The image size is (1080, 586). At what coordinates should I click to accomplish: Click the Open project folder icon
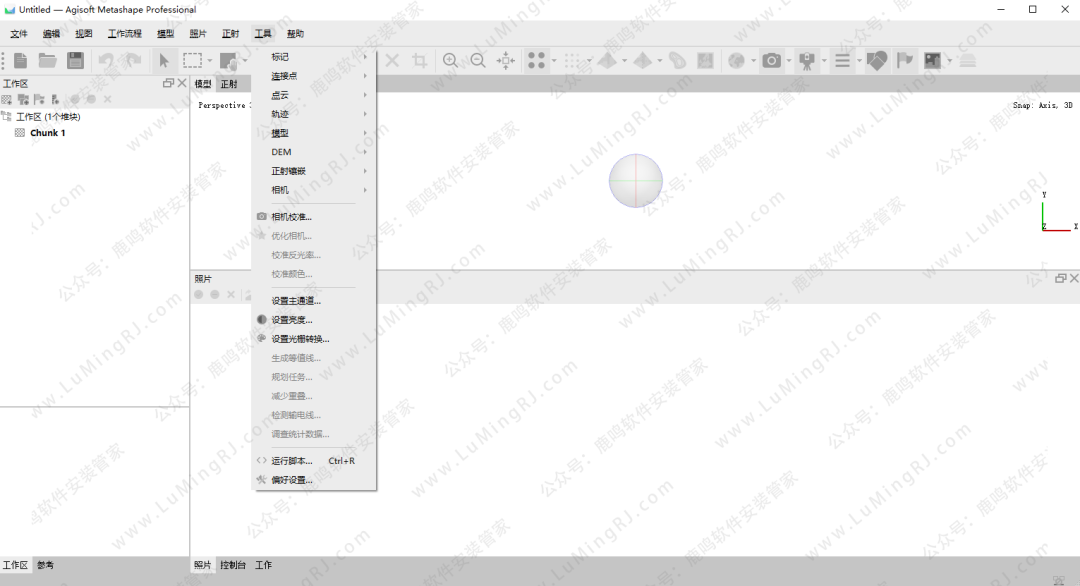[x=47, y=61]
